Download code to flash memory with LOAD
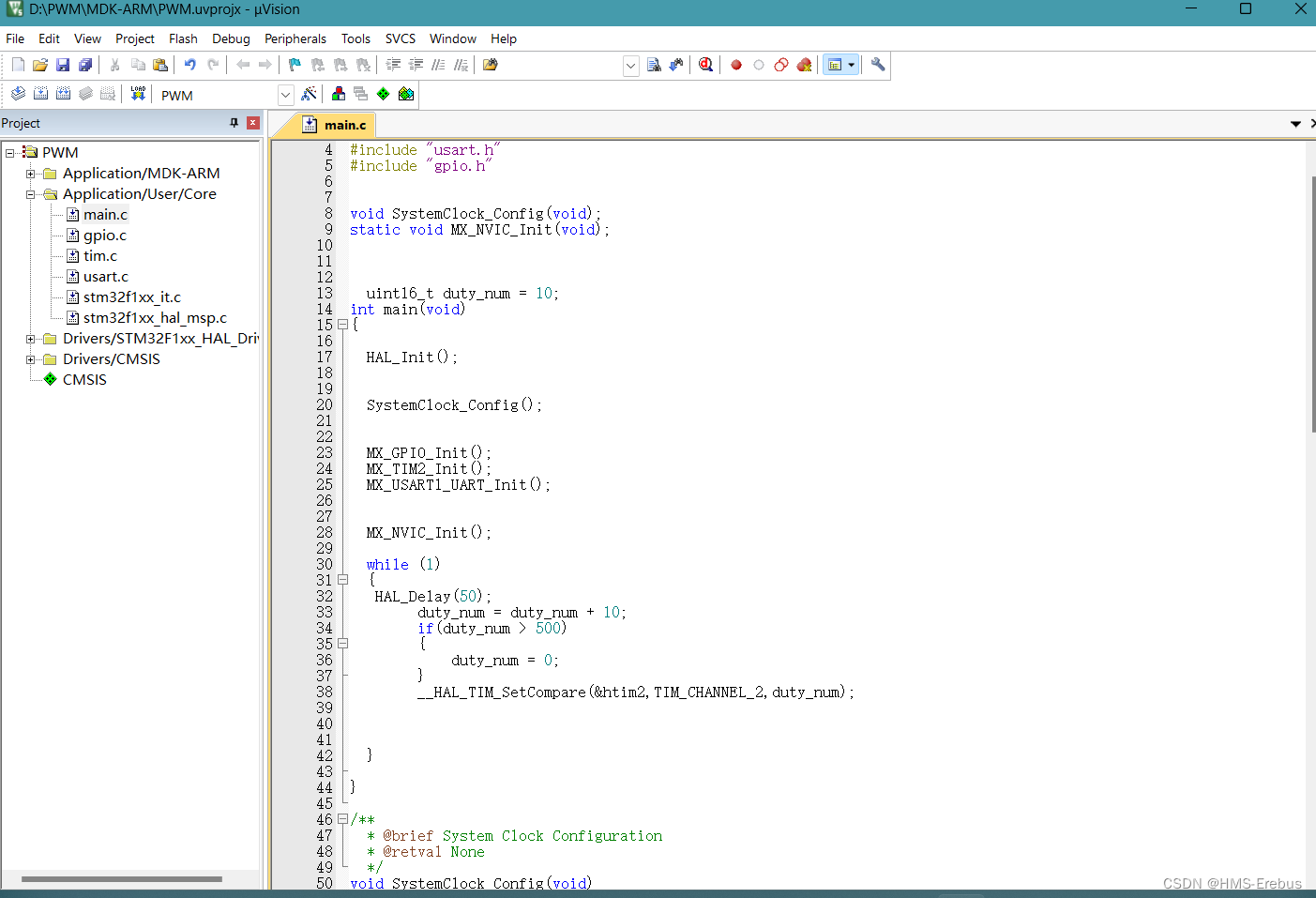The image size is (1316, 898). [138, 93]
